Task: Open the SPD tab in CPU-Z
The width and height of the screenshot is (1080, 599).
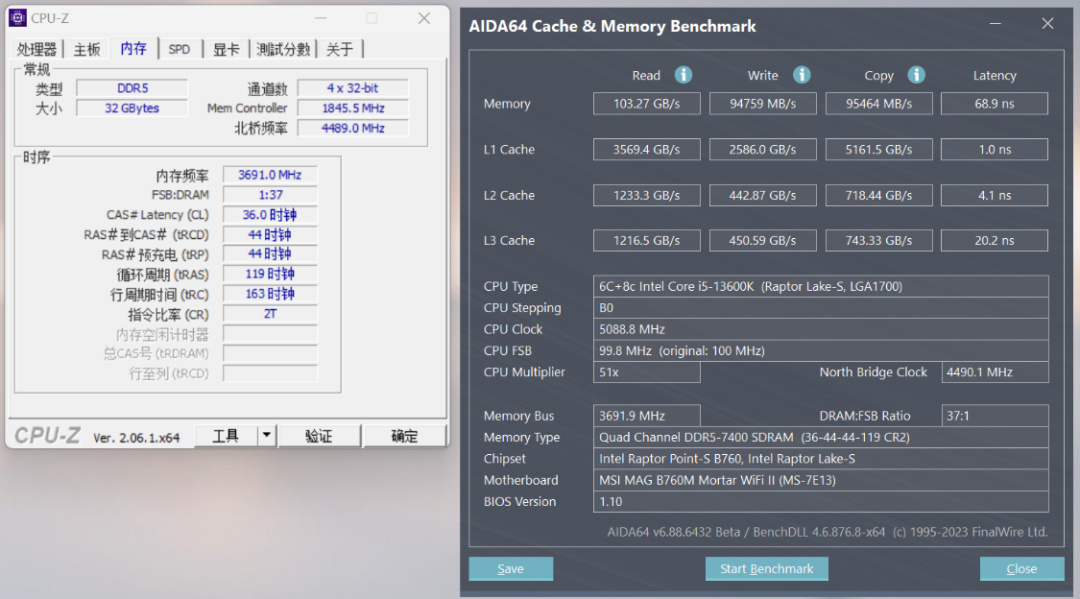Action: pos(179,49)
